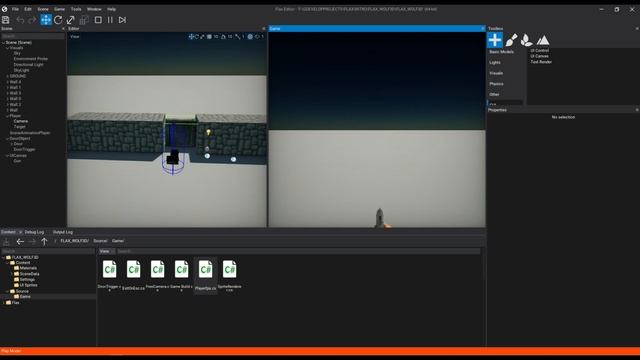Select the PlayerSpv.cs script file
This screenshot has height=360, width=640.
205,276
